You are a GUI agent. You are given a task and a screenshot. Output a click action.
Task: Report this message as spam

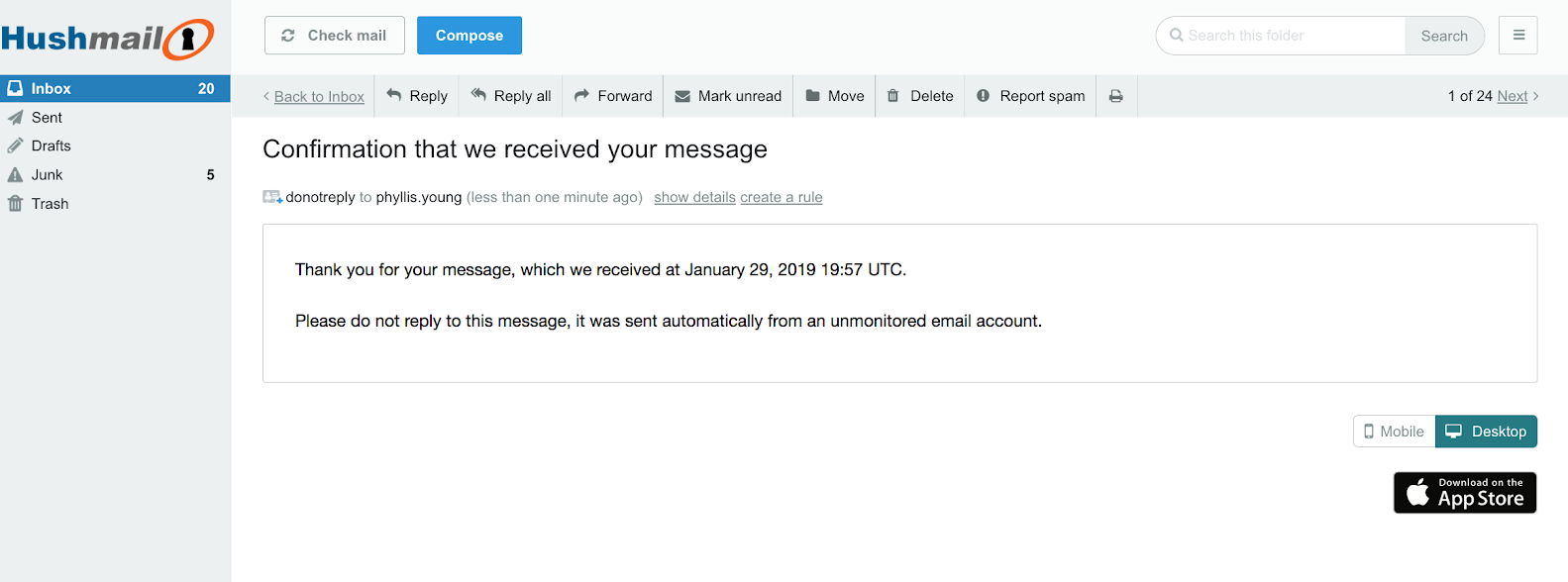(1031, 96)
